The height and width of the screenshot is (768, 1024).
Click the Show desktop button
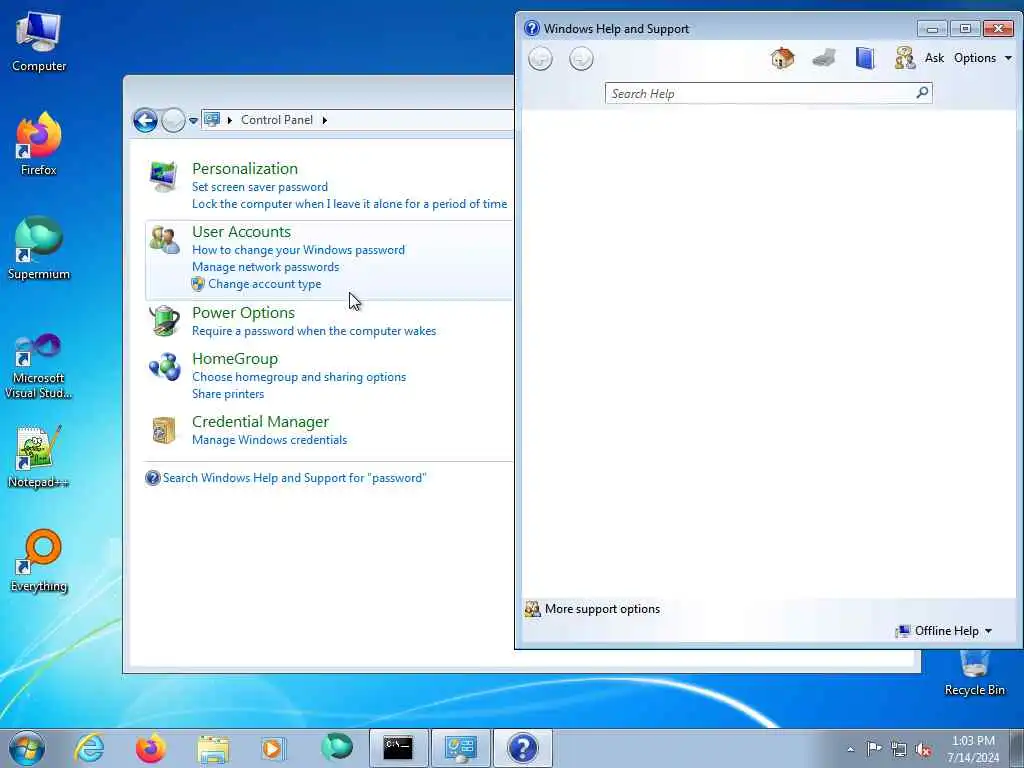[1016, 748]
